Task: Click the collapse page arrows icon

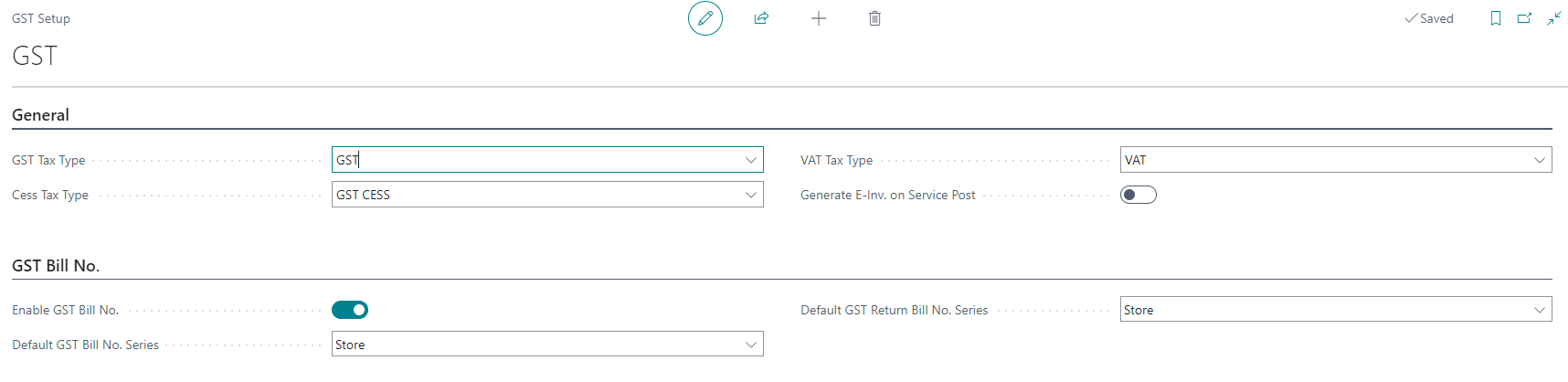Action: click(x=1554, y=18)
